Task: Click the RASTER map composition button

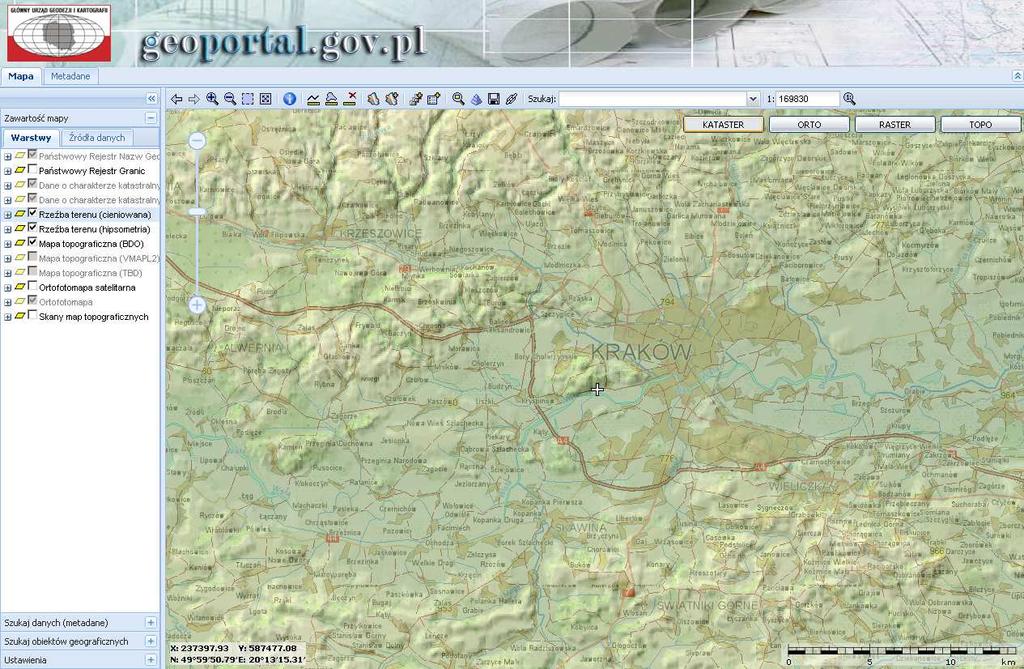Action: click(895, 124)
